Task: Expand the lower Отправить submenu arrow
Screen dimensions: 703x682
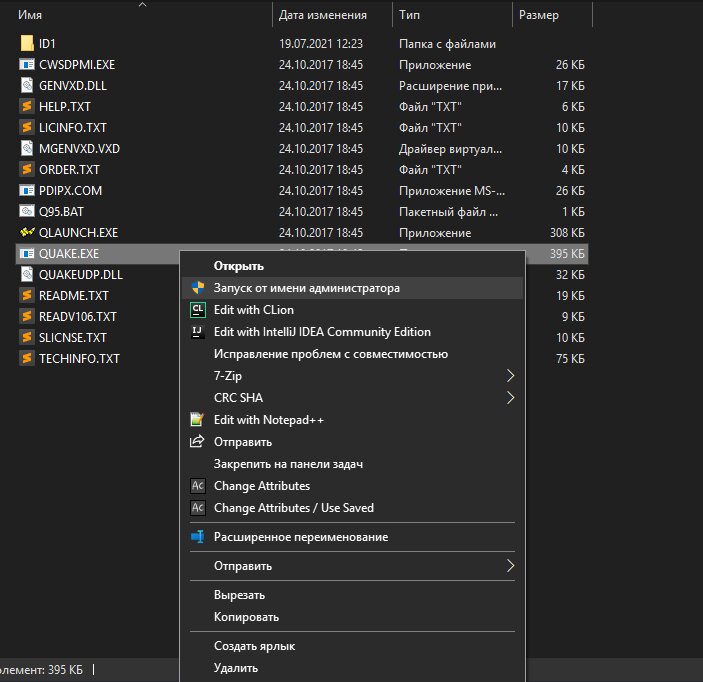Action: (510, 566)
